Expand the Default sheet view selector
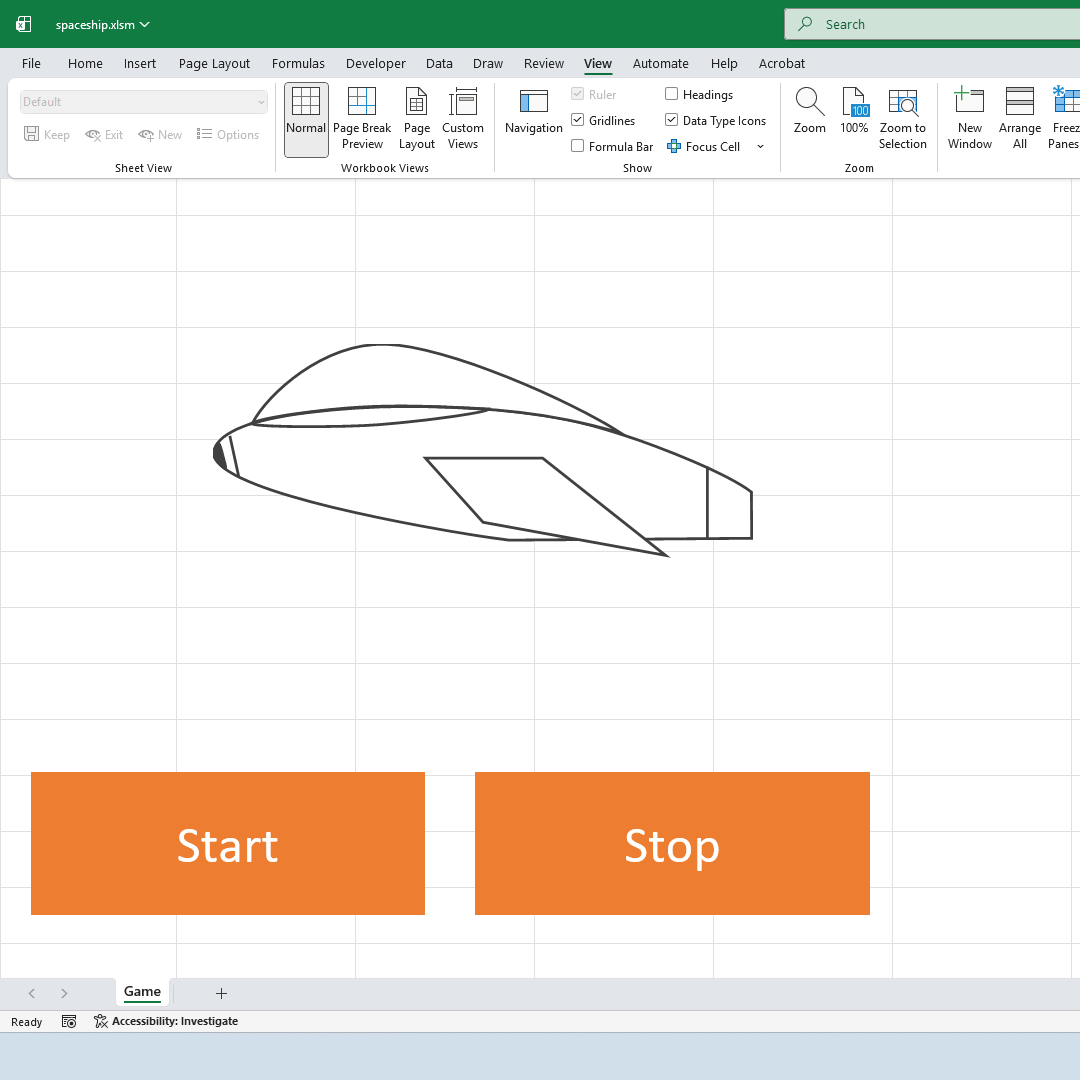The height and width of the screenshot is (1080, 1080). 261,101
